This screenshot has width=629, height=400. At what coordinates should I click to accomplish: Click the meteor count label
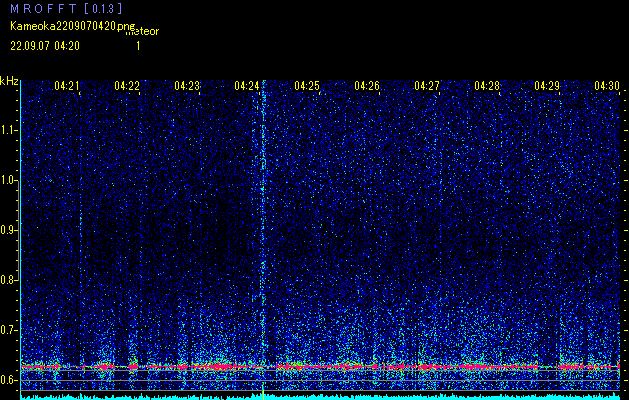pos(142,32)
